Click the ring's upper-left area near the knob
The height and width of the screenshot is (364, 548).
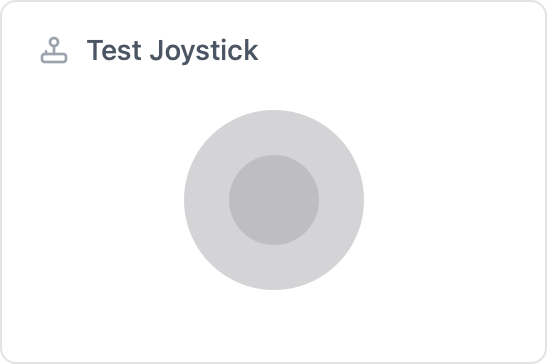click(226, 152)
